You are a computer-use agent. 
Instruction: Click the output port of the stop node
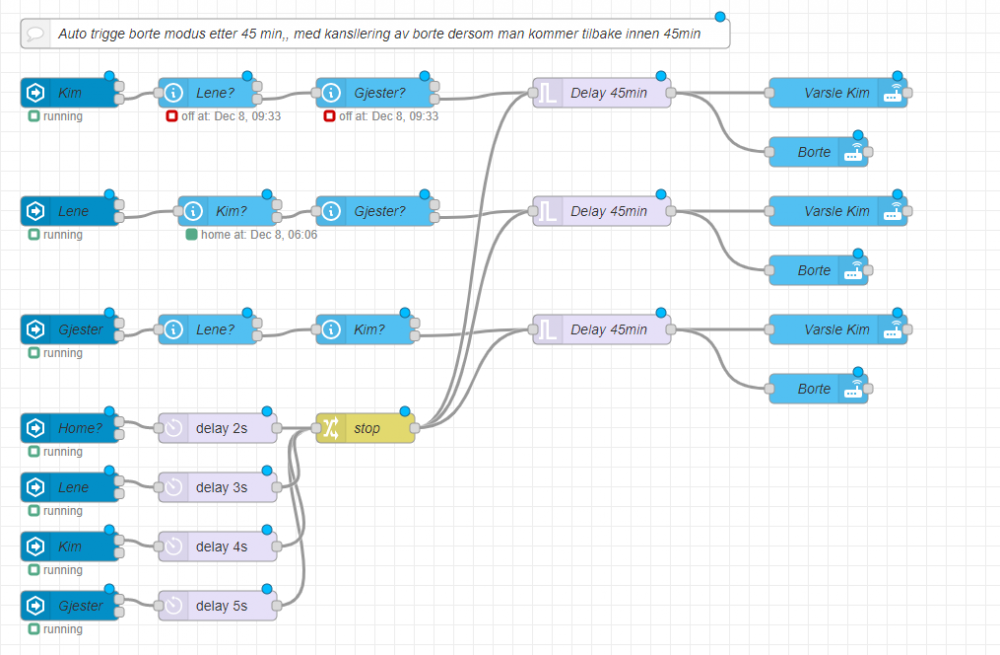pyautogui.click(x=414, y=429)
